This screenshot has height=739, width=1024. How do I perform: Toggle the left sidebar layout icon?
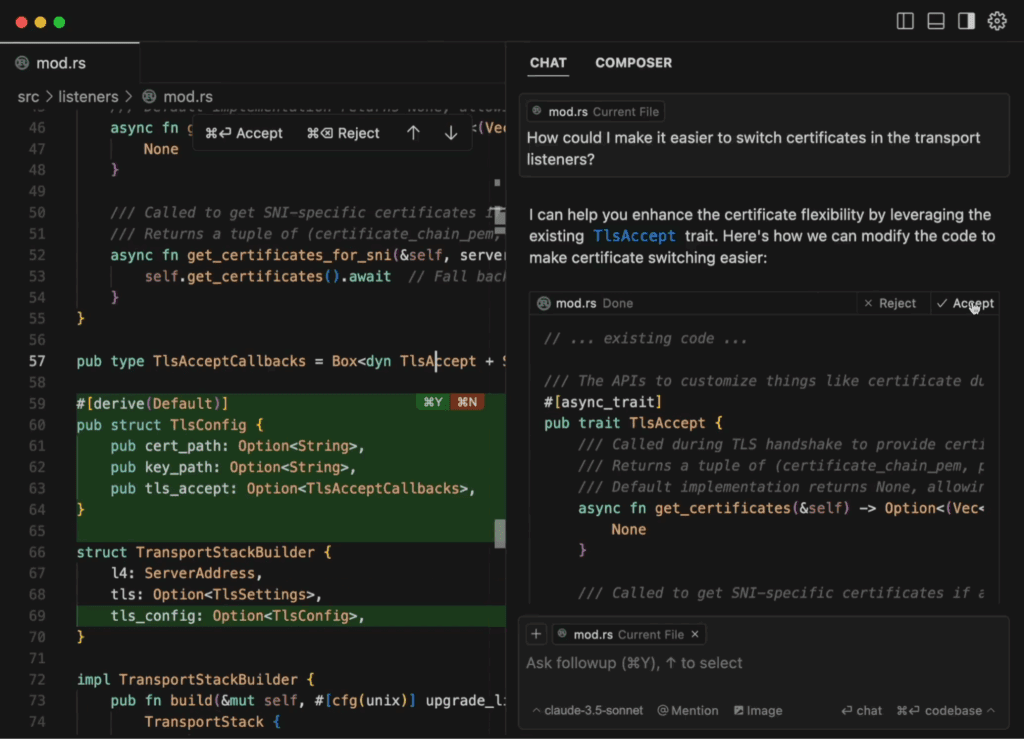point(904,22)
